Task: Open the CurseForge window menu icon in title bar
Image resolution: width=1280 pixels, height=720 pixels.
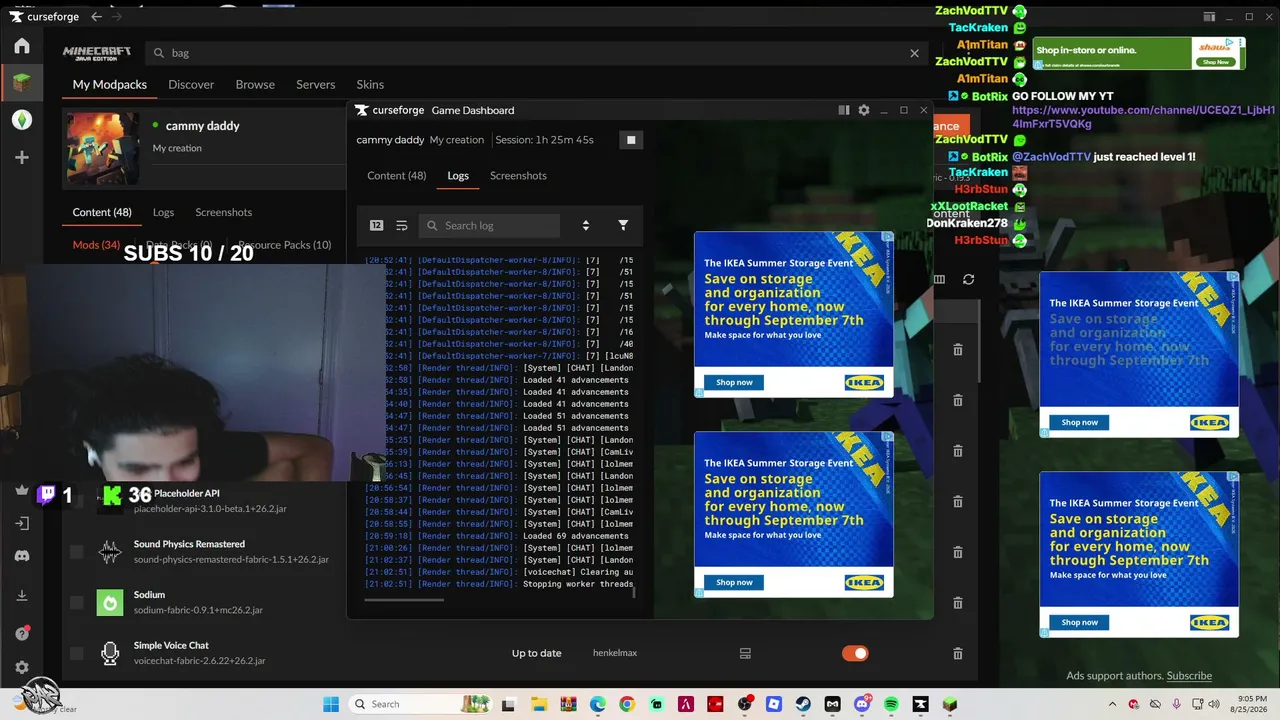Action: point(1209,17)
